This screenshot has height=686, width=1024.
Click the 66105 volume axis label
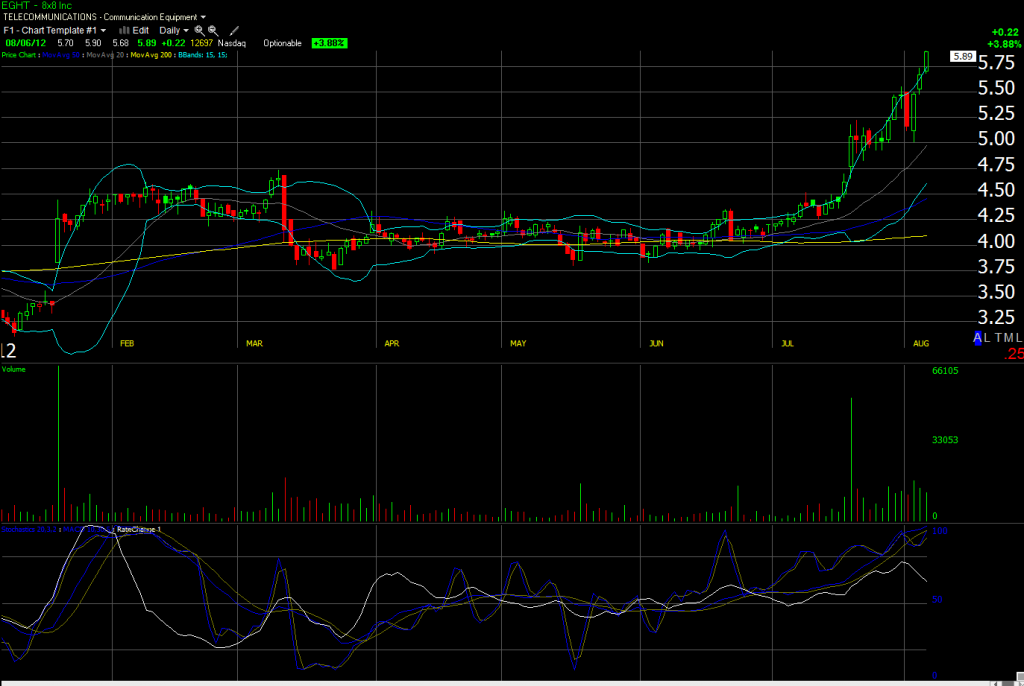pyautogui.click(x=945, y=370)
